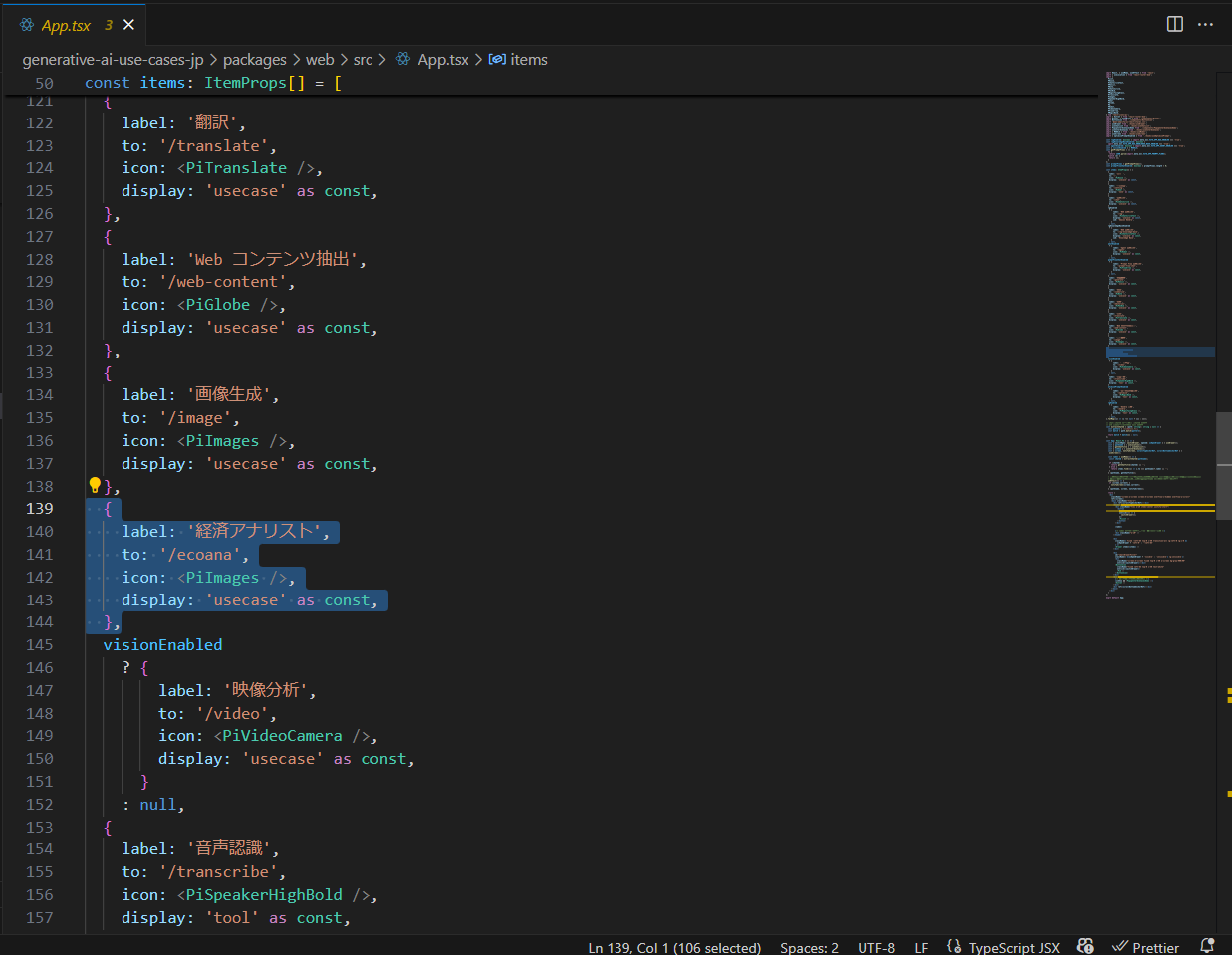Viewport: 1232px width, 955px height.
Task: Click the Copilot status icon
Action: 1085,947
